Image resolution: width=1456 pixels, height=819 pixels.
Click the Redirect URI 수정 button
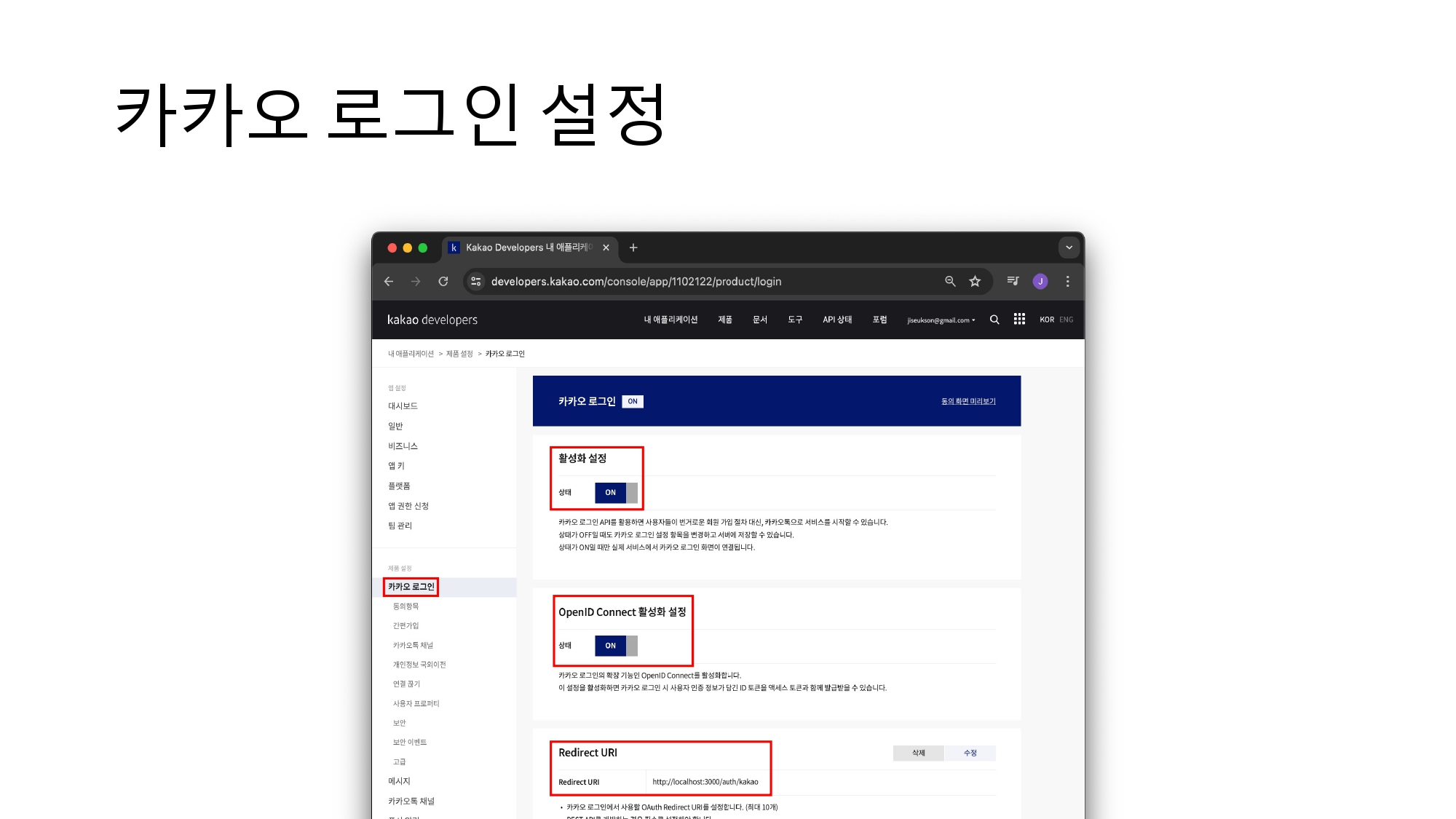970,753
